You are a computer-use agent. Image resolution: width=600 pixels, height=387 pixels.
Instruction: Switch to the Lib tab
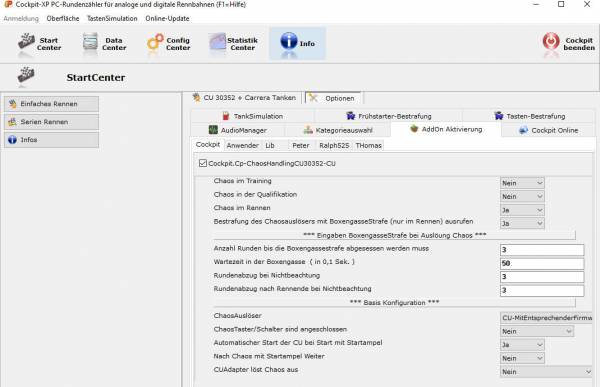coord(270,145)
